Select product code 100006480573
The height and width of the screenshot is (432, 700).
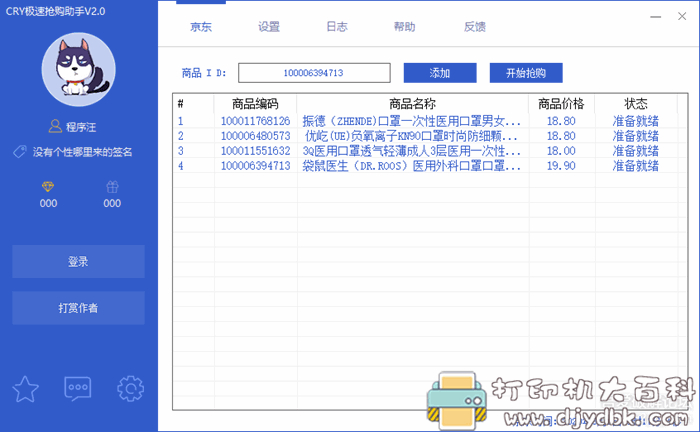(x=255, y=136)
